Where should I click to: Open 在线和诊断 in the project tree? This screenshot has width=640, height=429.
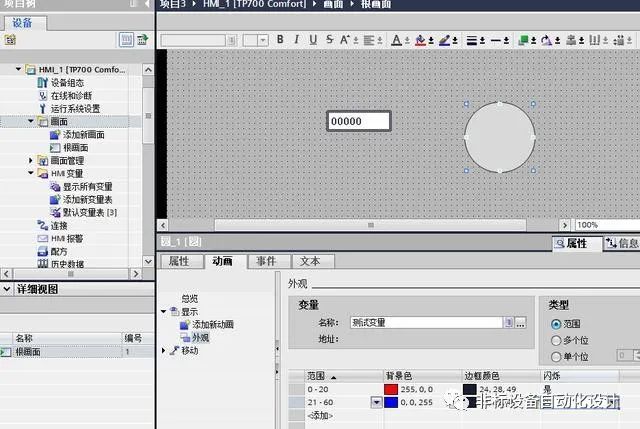pyautogui.click(x=71, y=96)
